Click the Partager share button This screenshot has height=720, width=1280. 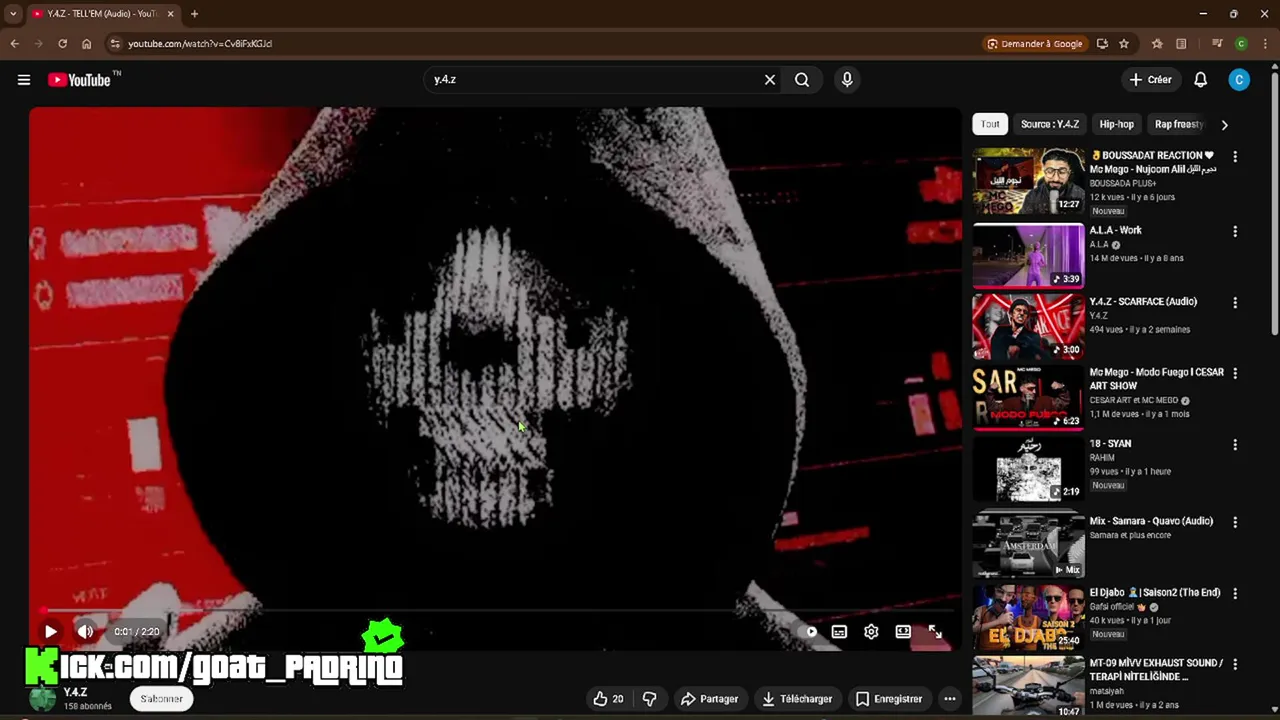coord(710,699)
